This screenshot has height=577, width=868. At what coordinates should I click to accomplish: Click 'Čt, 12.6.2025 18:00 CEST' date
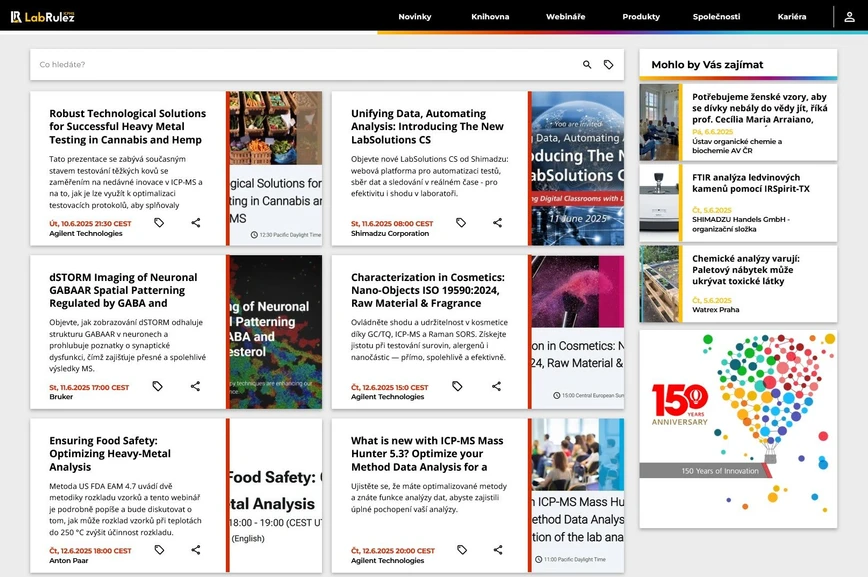[x=90, y=551]
